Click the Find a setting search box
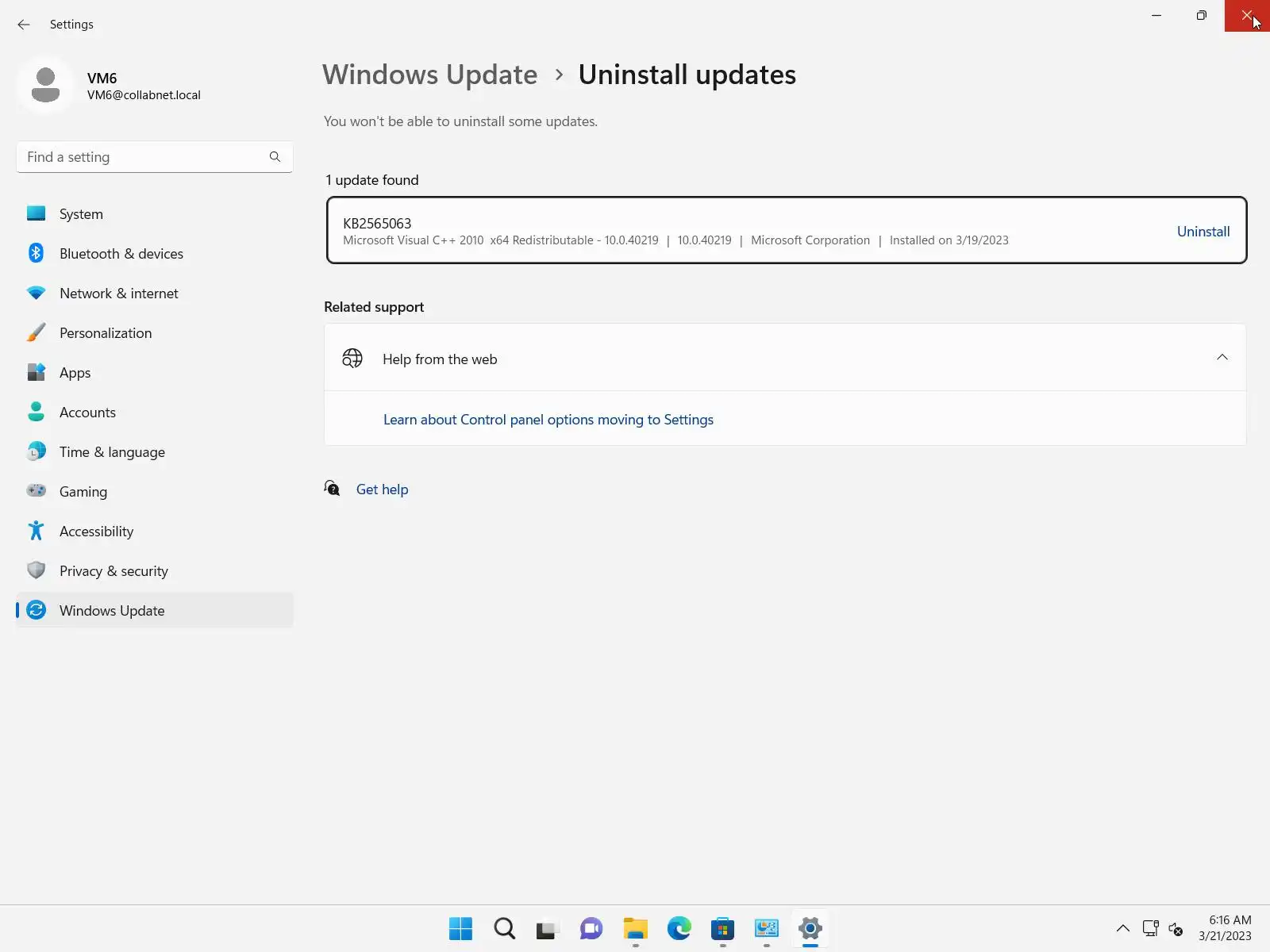1270x952 pixels. pos(155,157)
